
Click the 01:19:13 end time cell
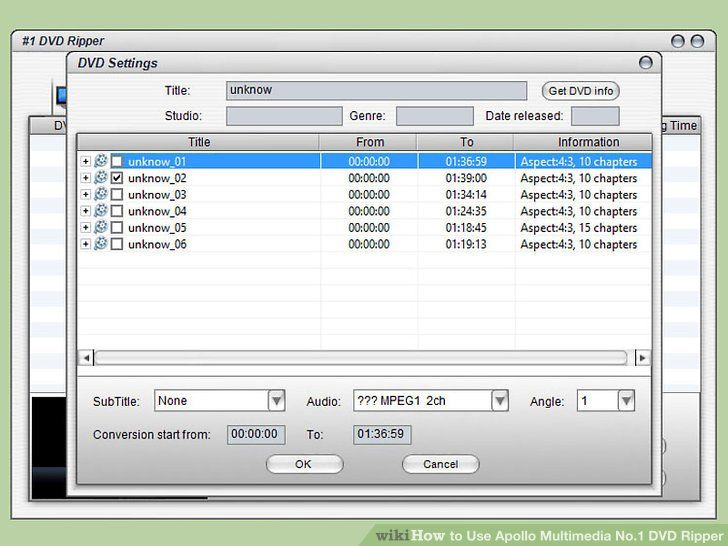click(x=466, y=244)
